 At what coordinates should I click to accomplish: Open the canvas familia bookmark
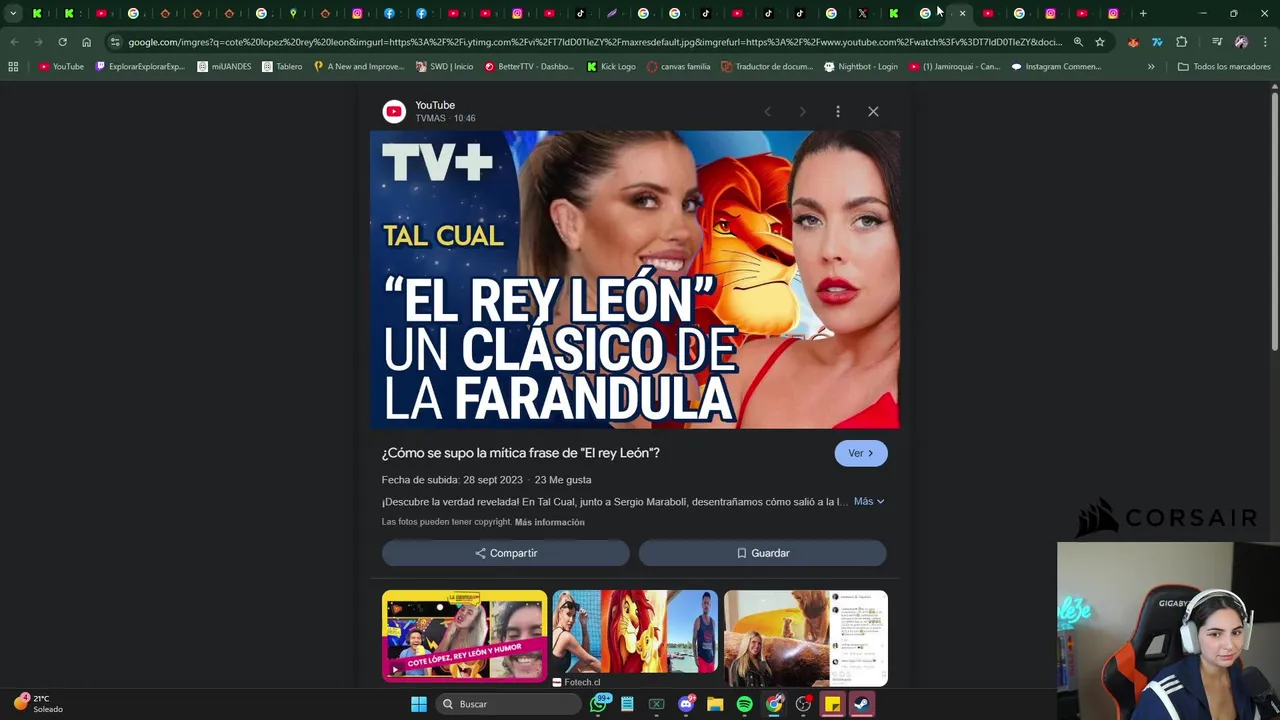click(679, 66)
